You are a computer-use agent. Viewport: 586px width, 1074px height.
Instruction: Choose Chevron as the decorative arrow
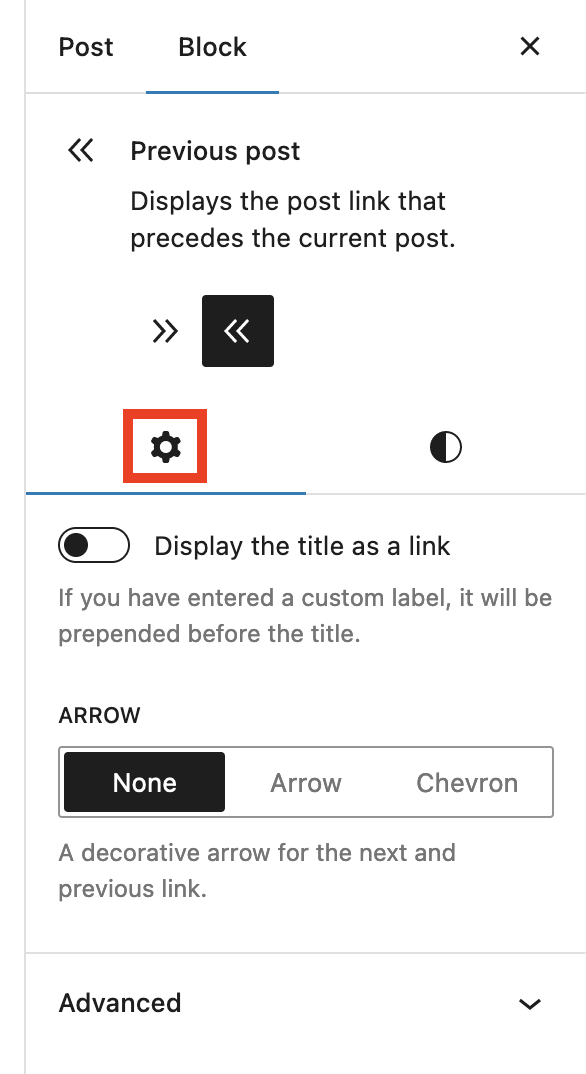(465, 782)
